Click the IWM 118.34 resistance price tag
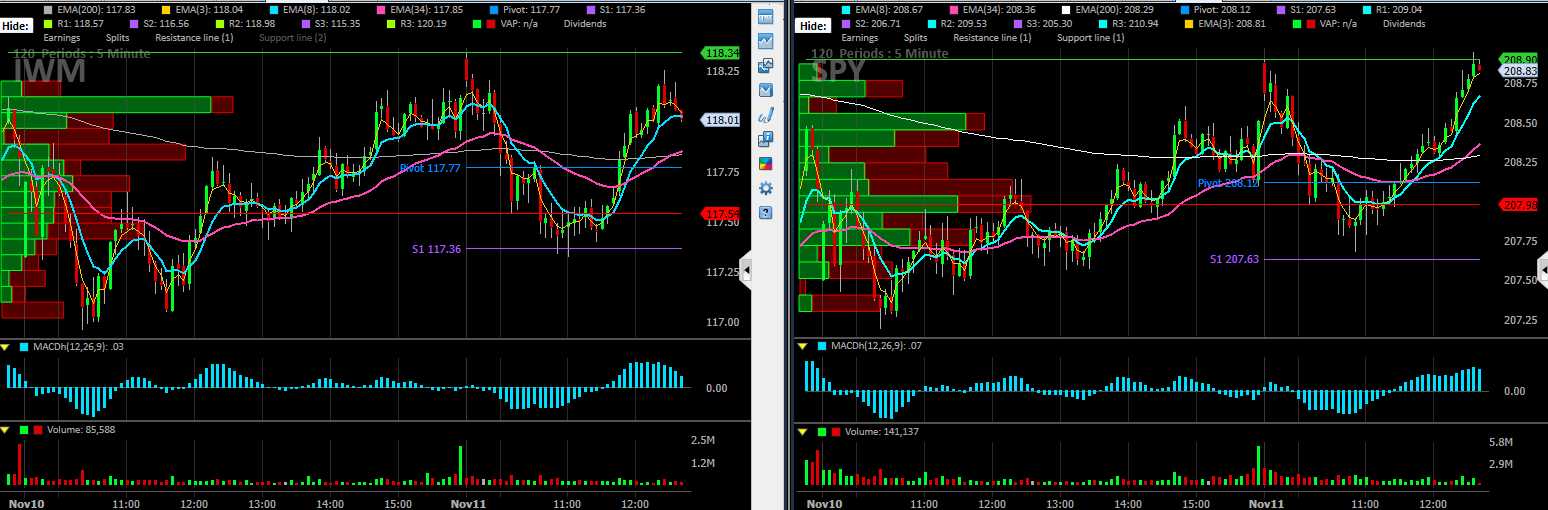Viewport: 1548px width, 510px height. point(720,53)
